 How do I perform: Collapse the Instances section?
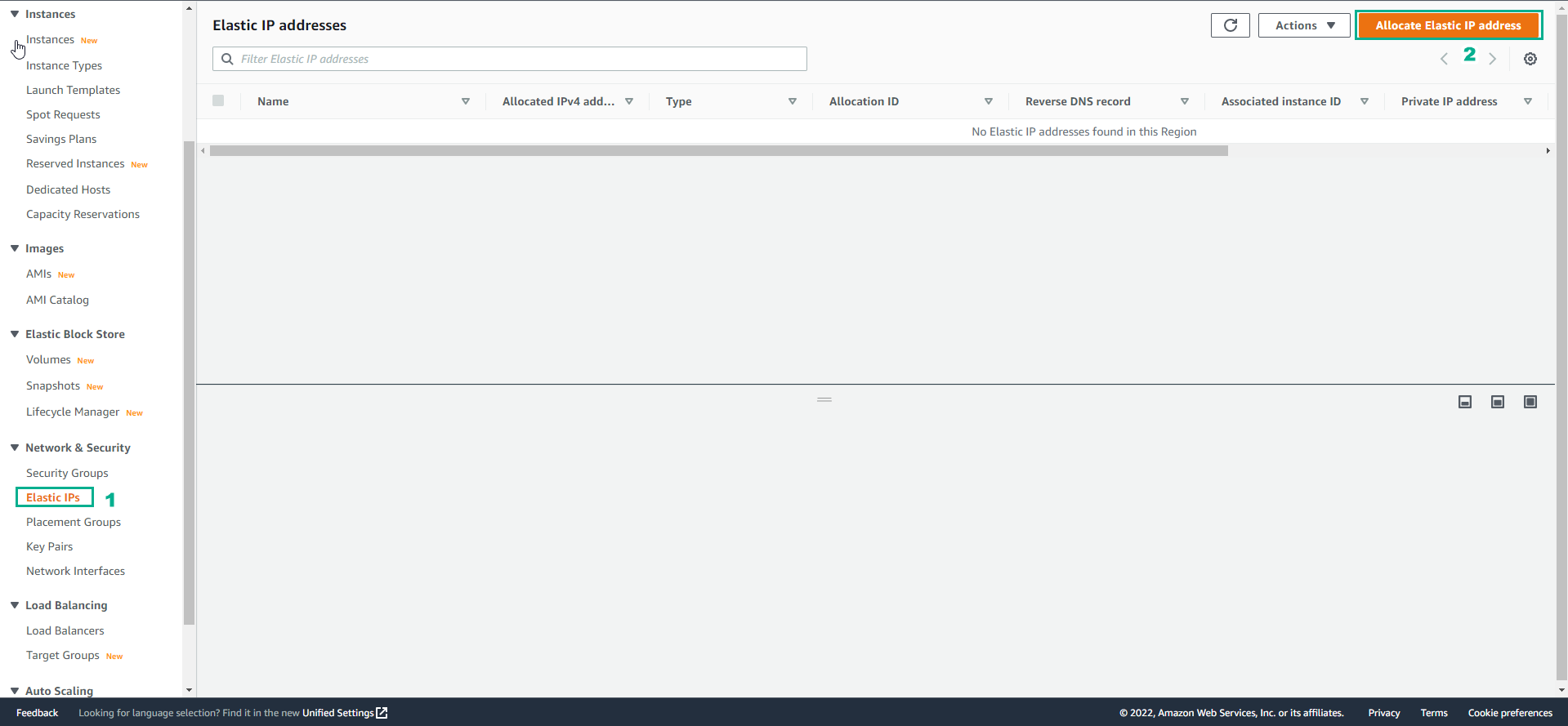coord(15,14)
